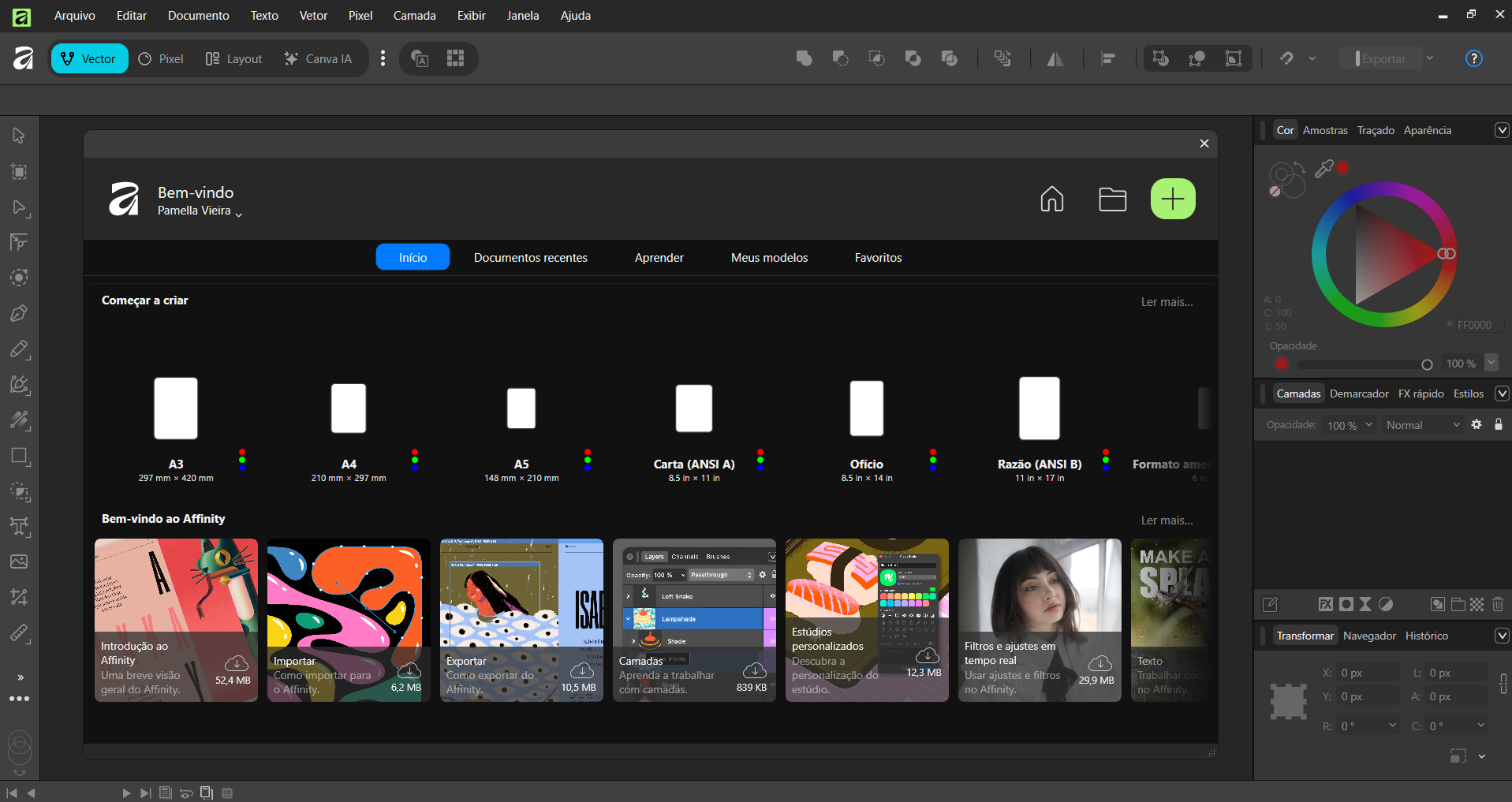The height and width of the screenshot is (802, 1512).
Task: Click the Exportar button
Action: [1383, 58]
